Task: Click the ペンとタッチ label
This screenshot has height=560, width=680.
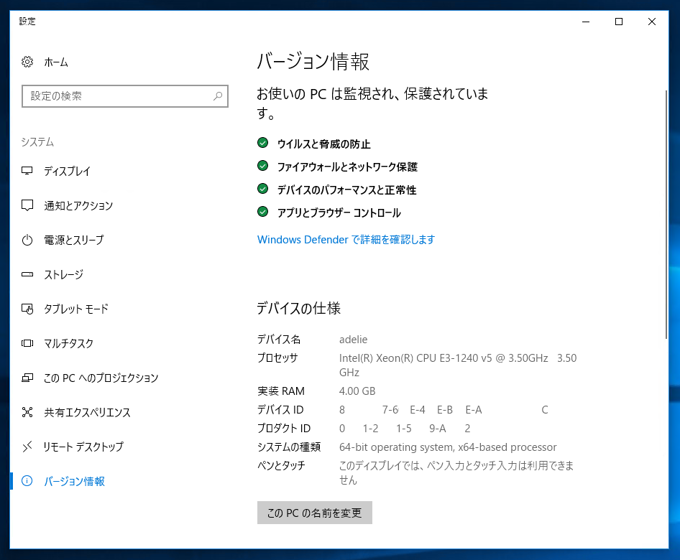Action: [x=281, y=465]
